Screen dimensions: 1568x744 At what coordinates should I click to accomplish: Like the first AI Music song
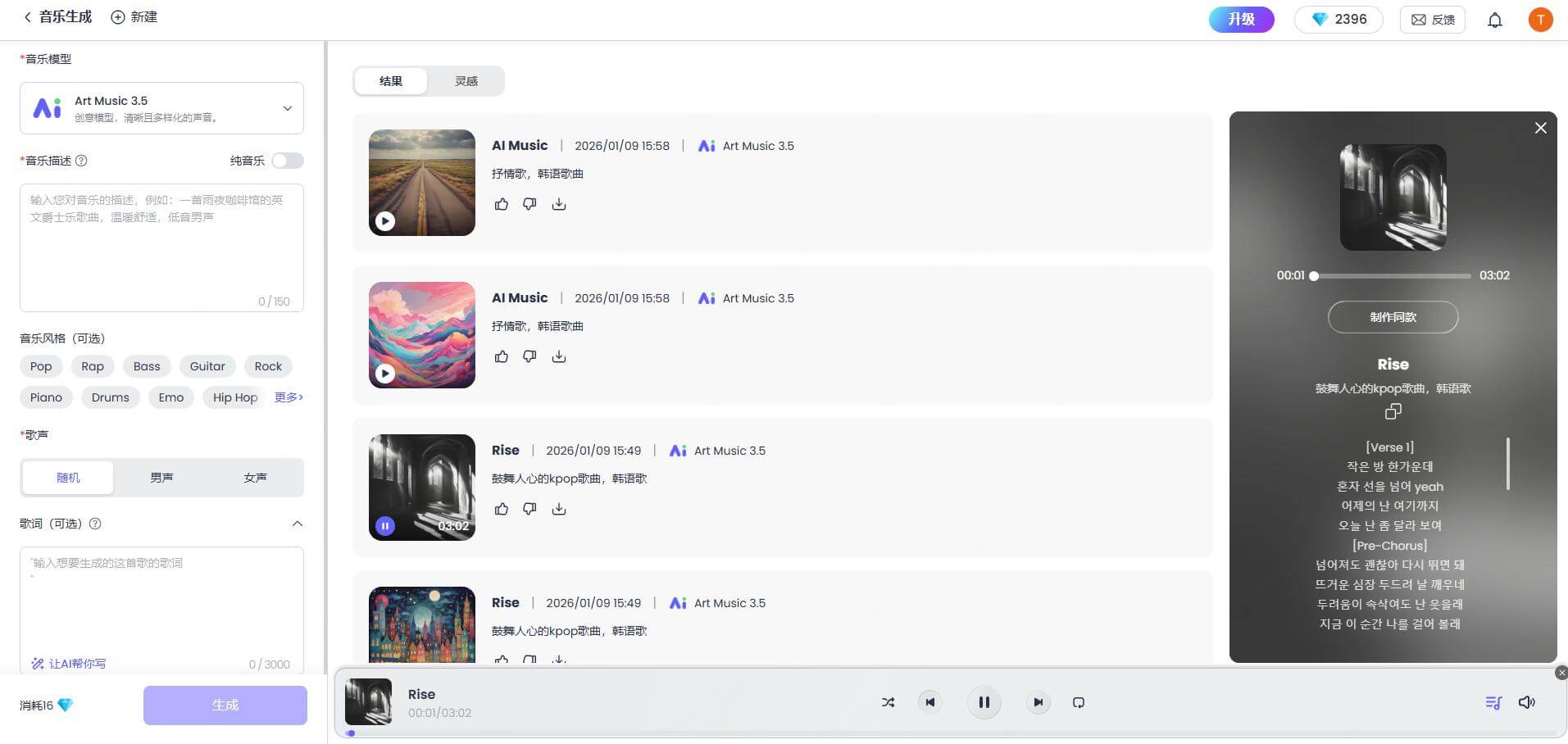[x=502, y=204]
